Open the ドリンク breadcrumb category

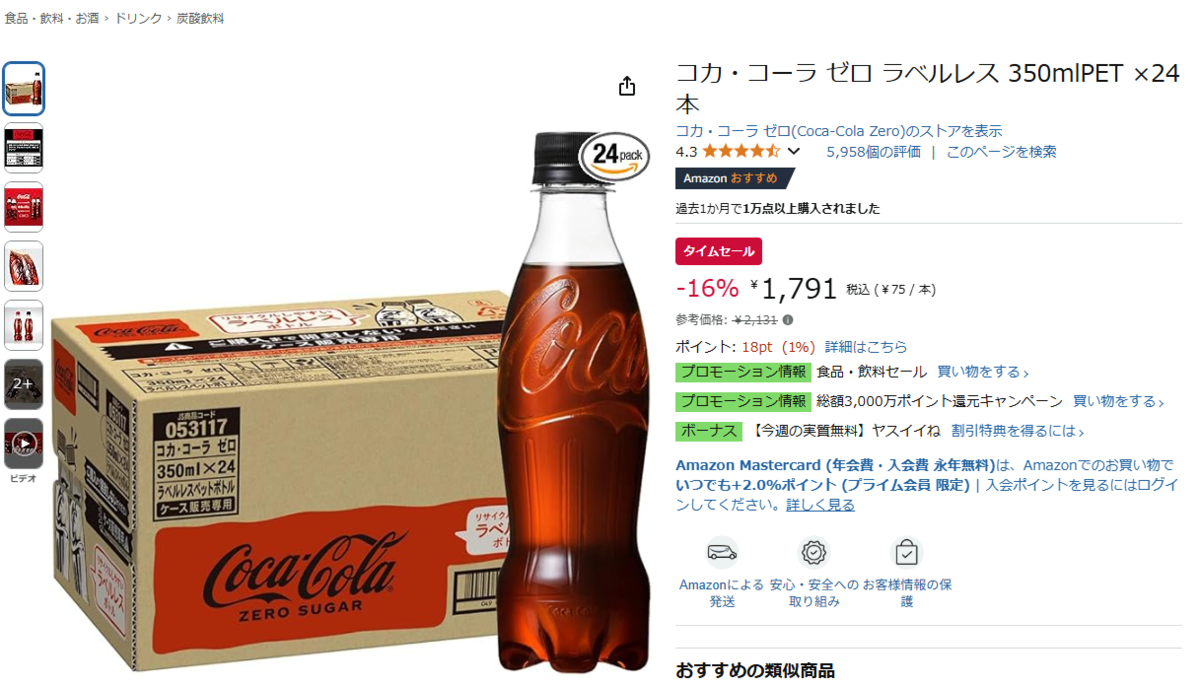[x=138, y=18]
